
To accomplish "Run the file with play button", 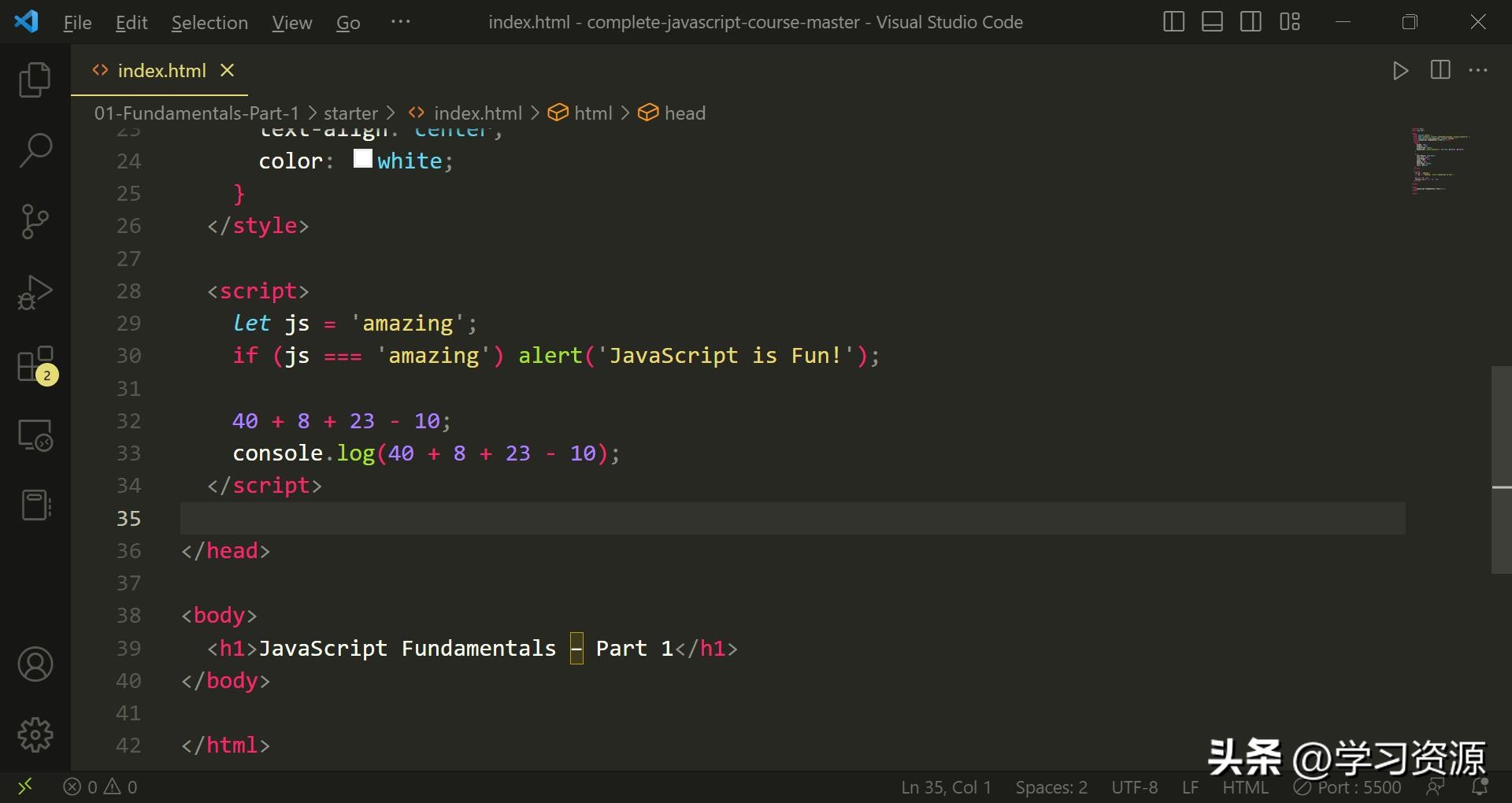I will click(x=1400, y=71).
